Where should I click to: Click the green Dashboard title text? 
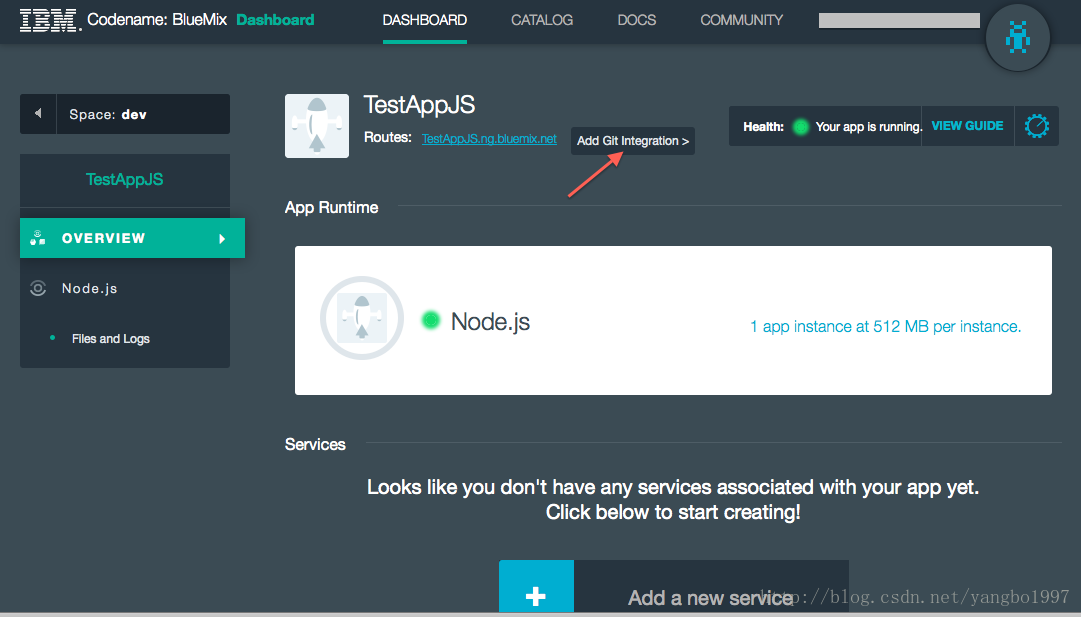(275, 20)
